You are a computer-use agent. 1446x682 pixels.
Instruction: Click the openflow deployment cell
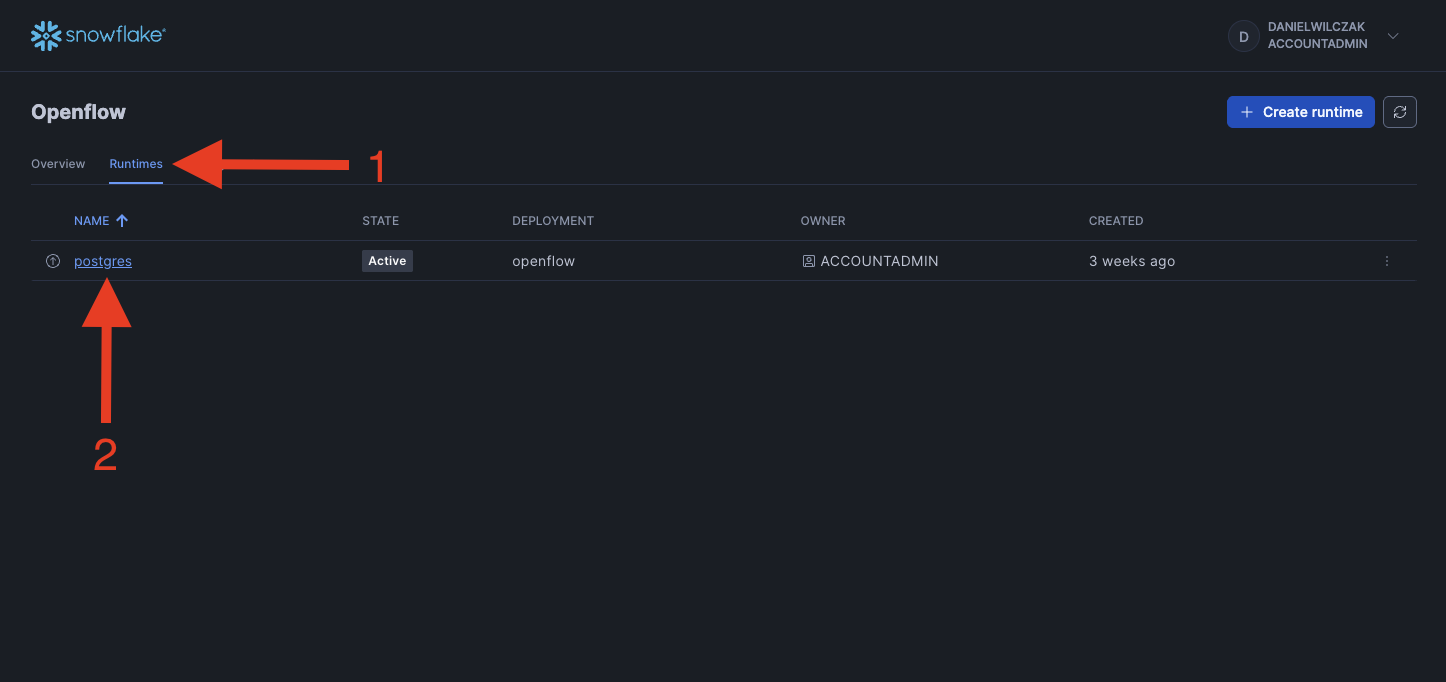(543, 261)
